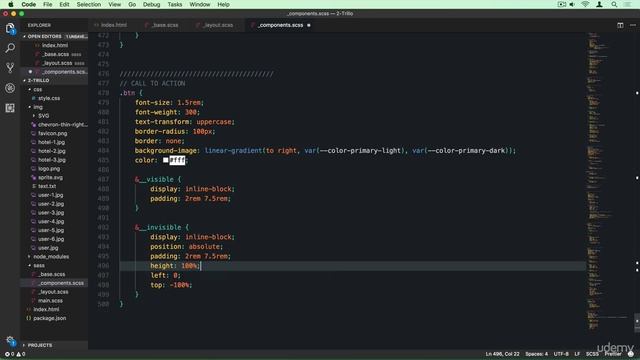
Task: Open the Search view in activity bar
Action: (x=10, y=48)
